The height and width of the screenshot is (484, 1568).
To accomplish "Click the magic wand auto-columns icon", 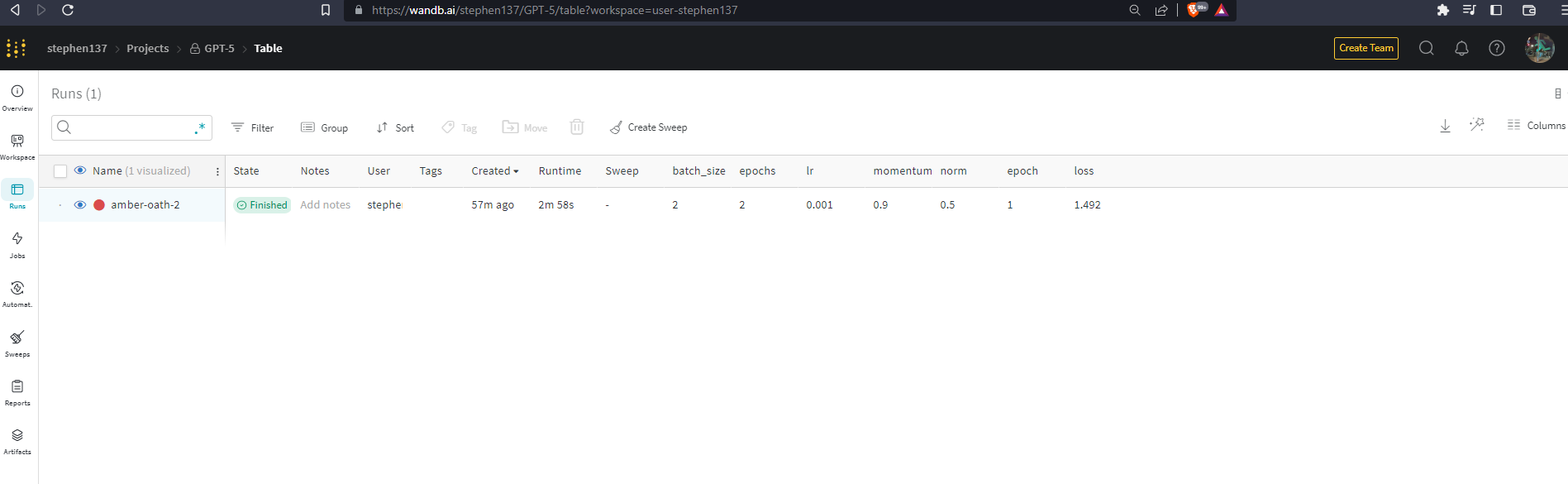I will point(1477,125).
